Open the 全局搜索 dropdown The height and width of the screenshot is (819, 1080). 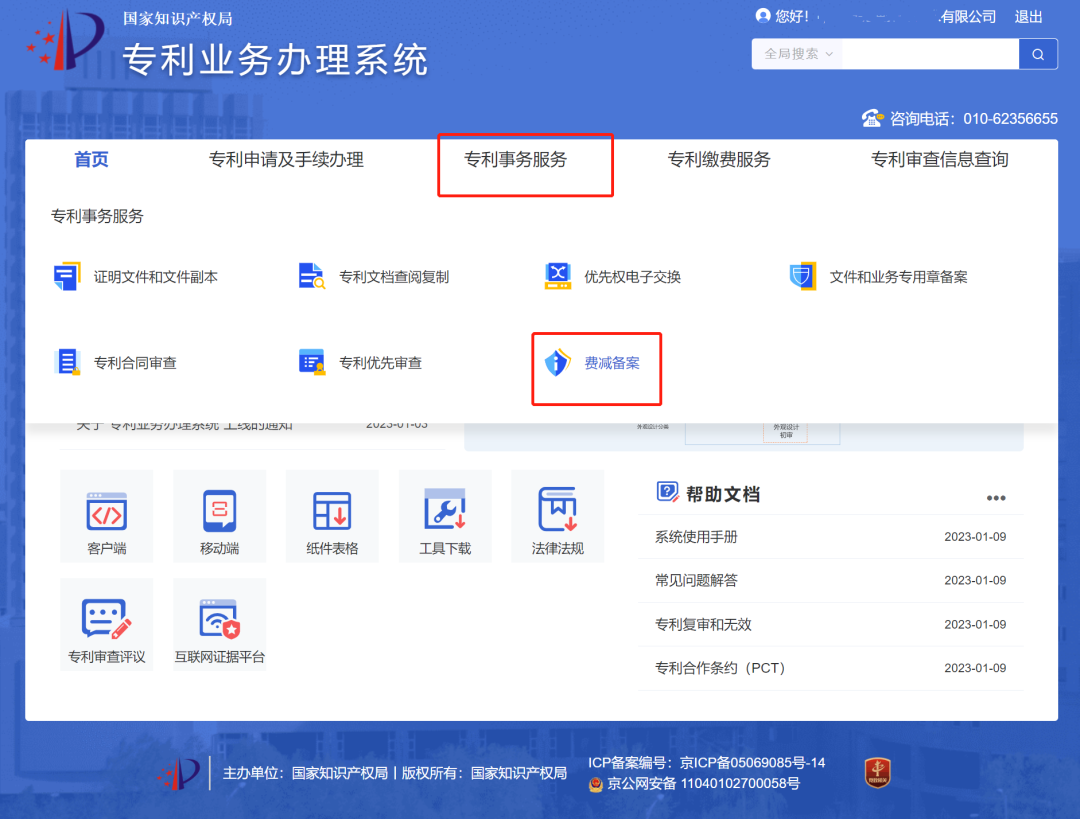point(798,54)
